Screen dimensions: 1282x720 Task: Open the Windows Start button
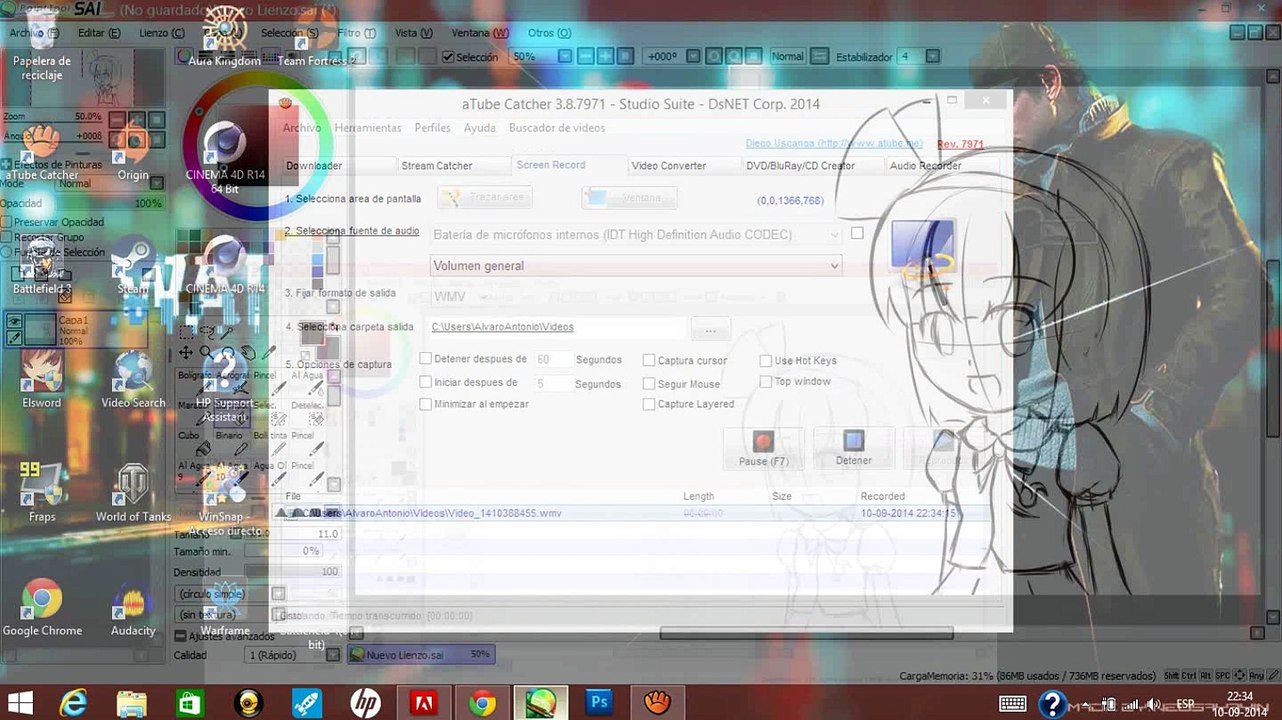(19, 703)
